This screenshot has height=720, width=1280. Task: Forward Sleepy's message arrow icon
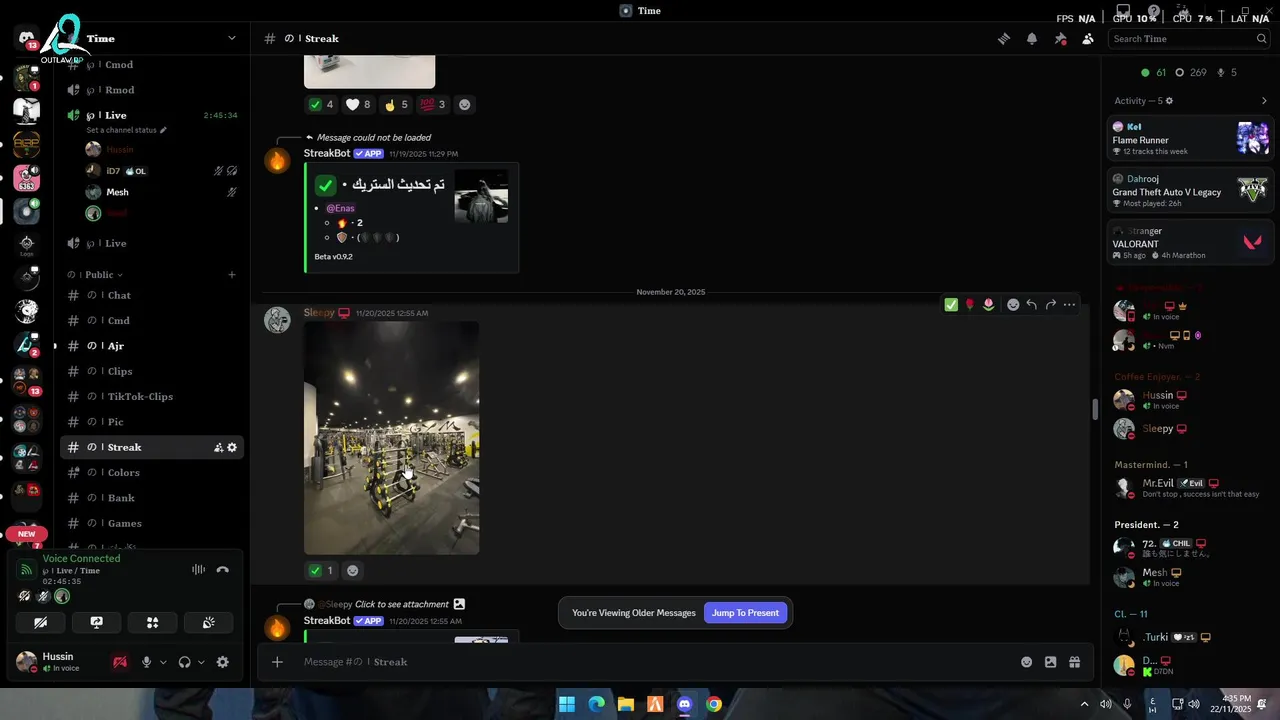tap(1050, 304)
